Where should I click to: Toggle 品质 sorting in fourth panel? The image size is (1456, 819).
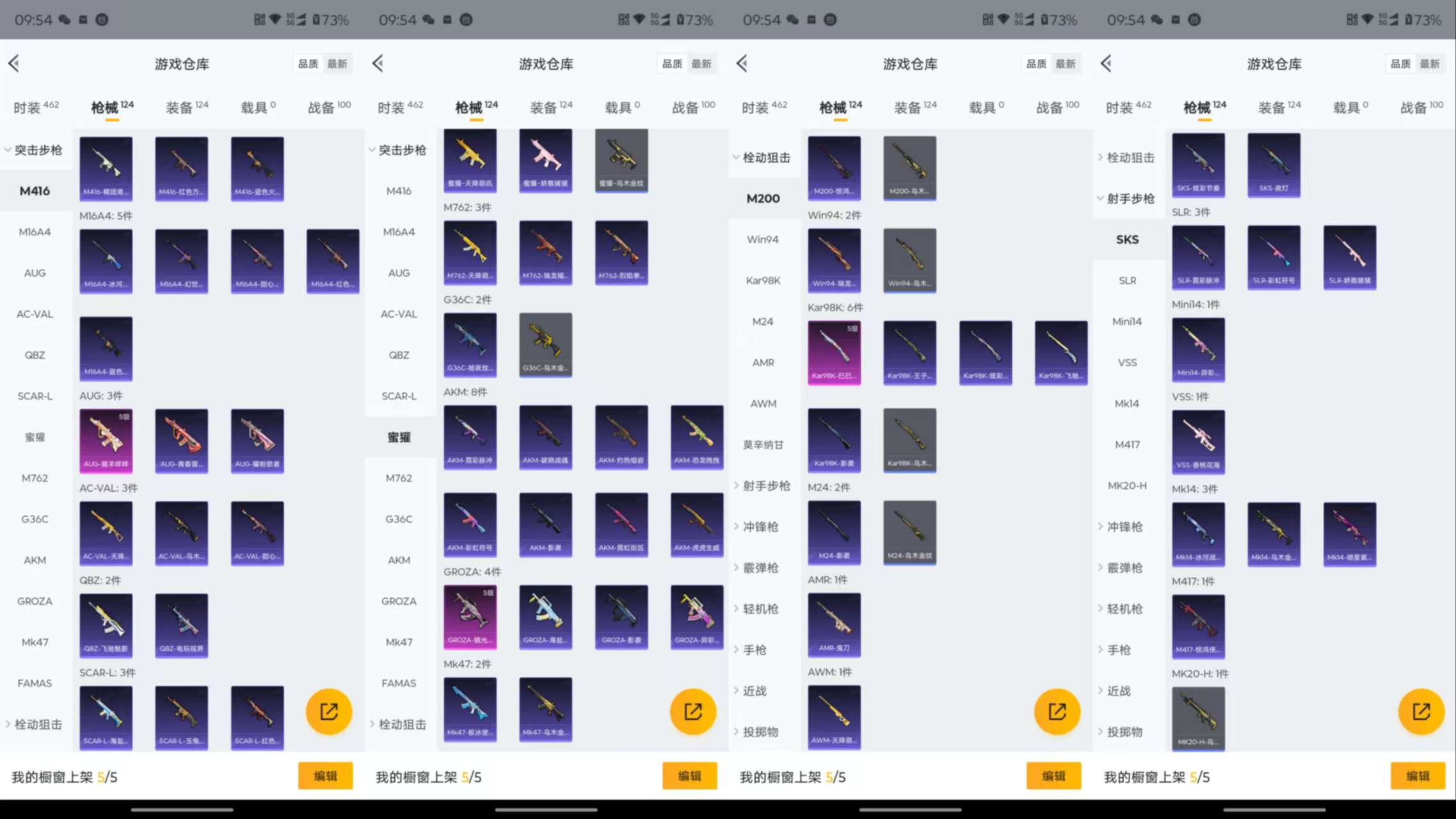1399,63
